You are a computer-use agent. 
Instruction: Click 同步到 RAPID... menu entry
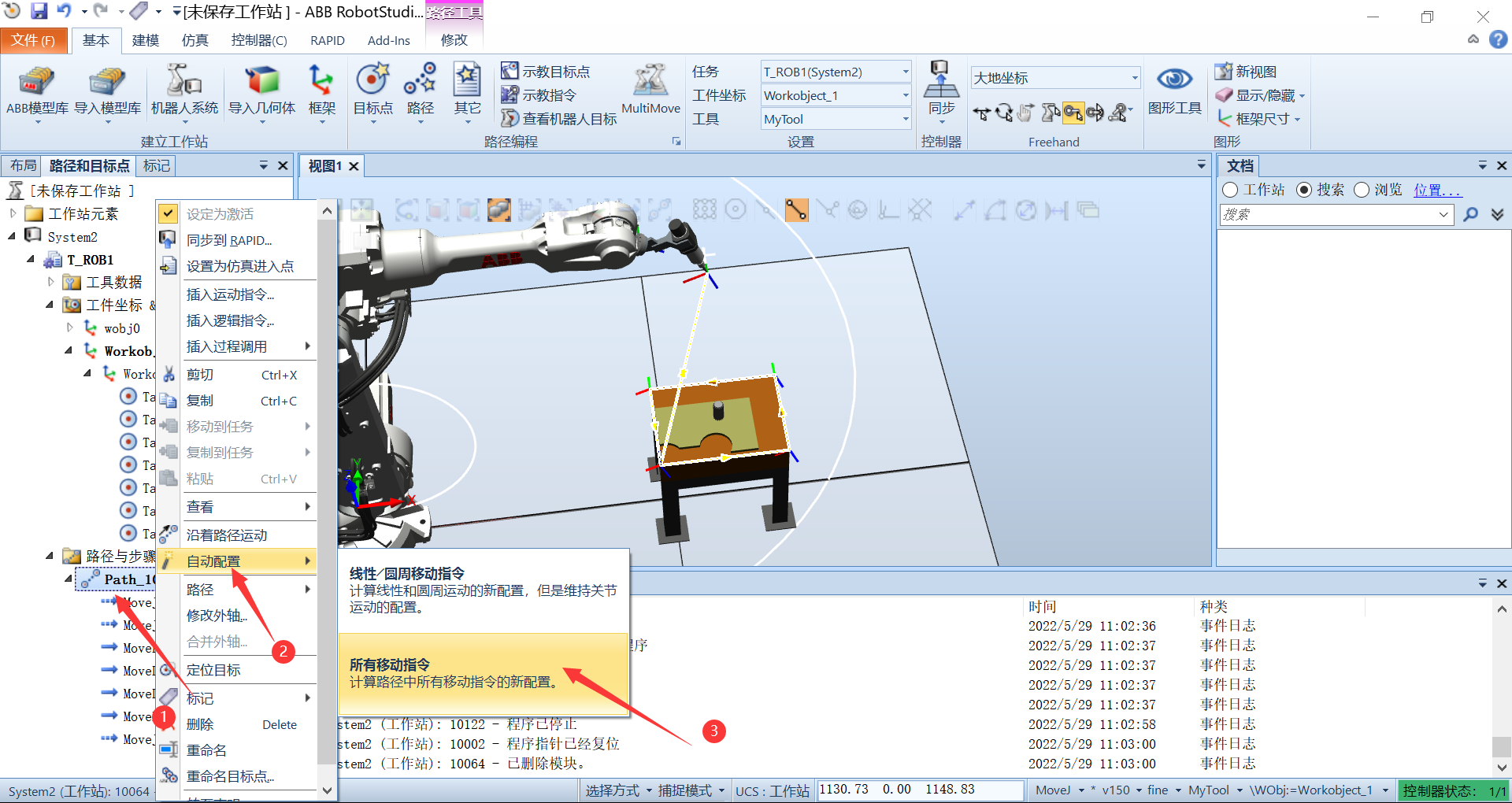tap(238, 240)
